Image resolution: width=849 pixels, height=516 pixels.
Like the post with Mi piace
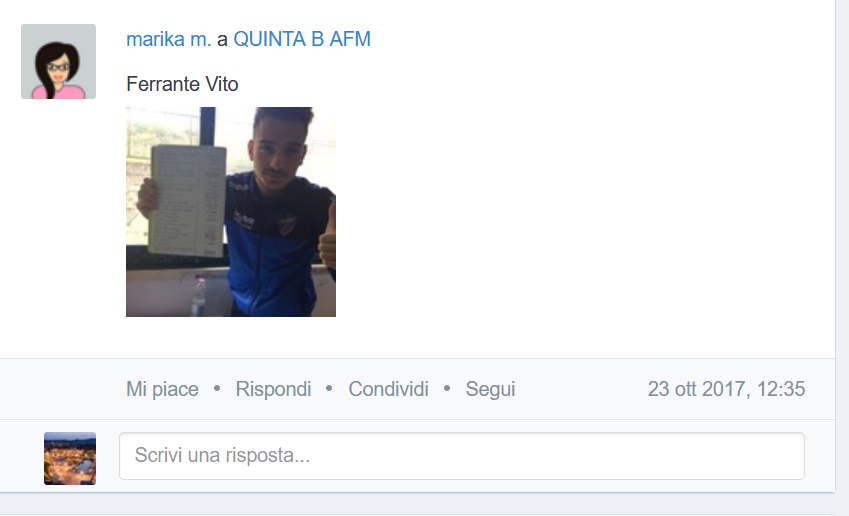[x=162, y=389]
